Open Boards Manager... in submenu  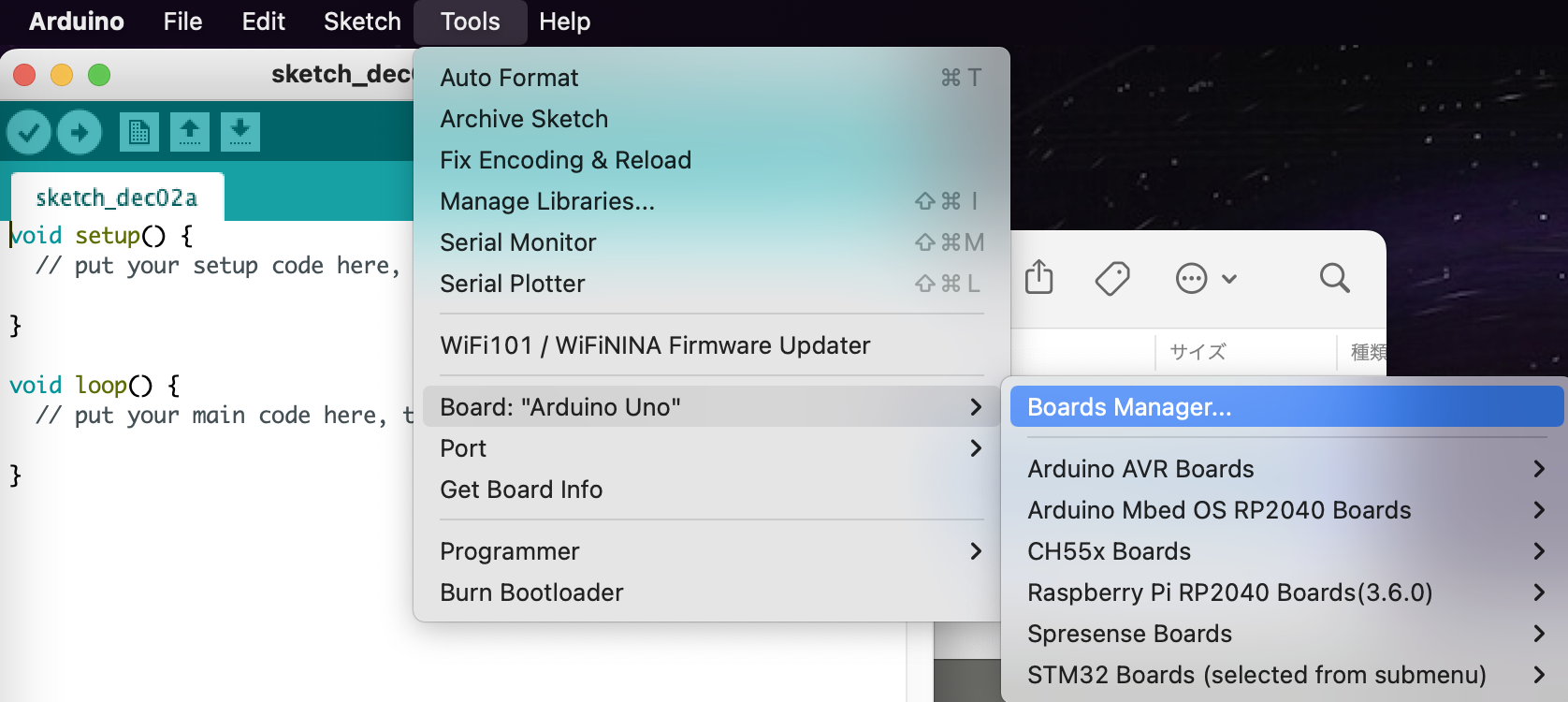coord(1287,407)
